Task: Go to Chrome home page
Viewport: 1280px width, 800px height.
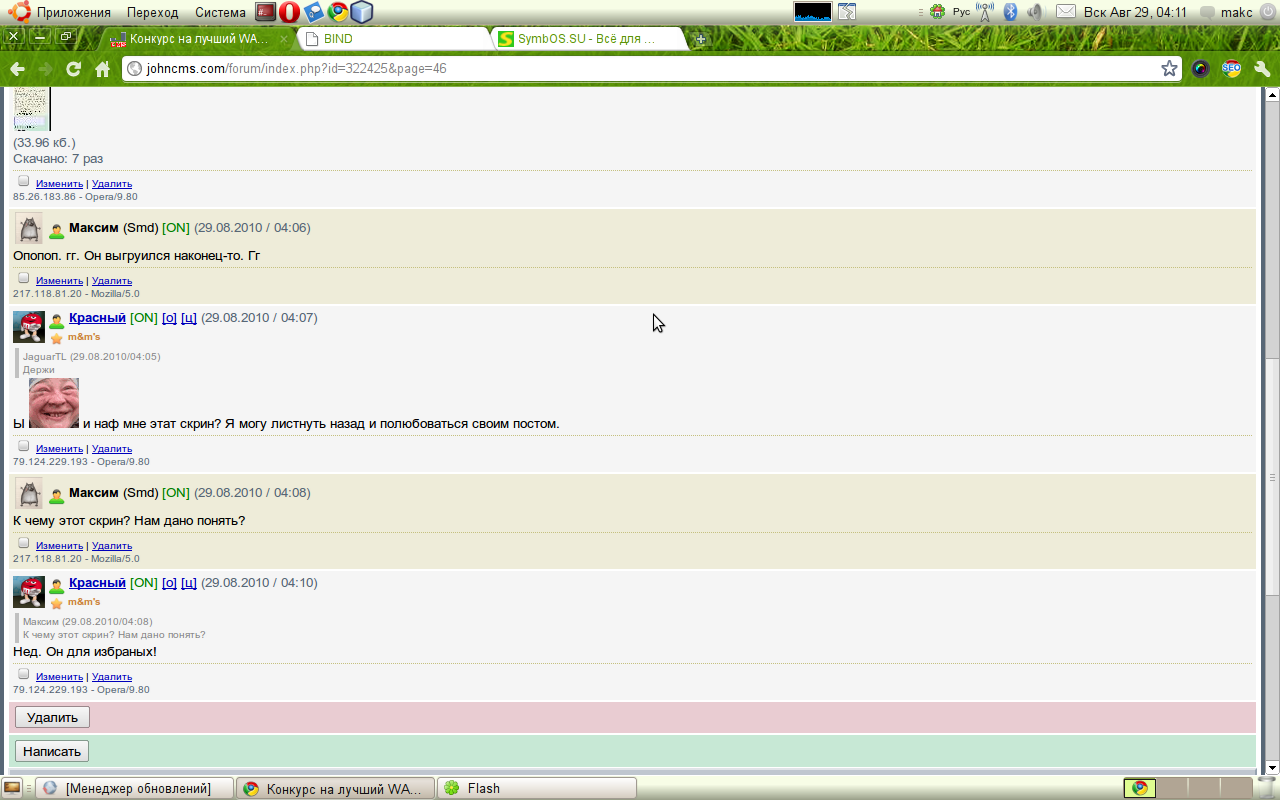Action: click(102, 69)
